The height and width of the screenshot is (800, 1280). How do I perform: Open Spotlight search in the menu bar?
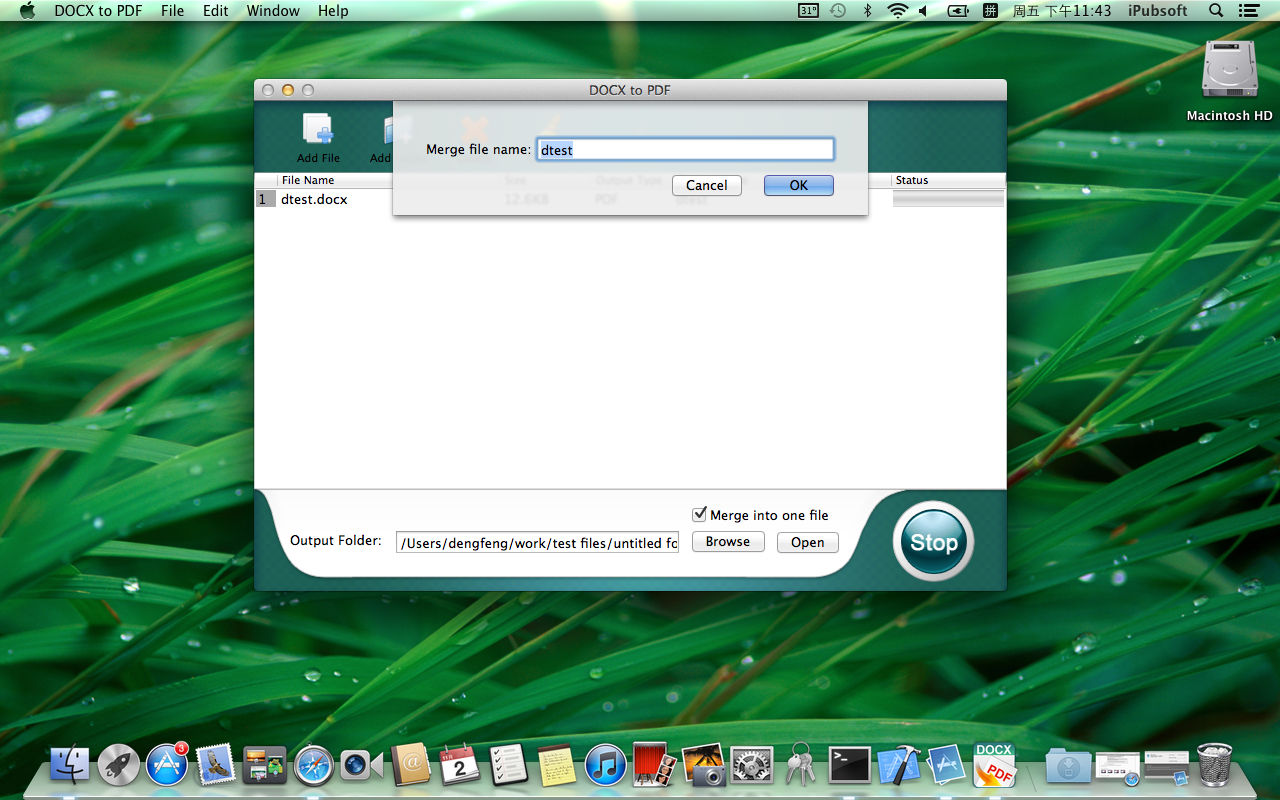(x=1216, y=11)
